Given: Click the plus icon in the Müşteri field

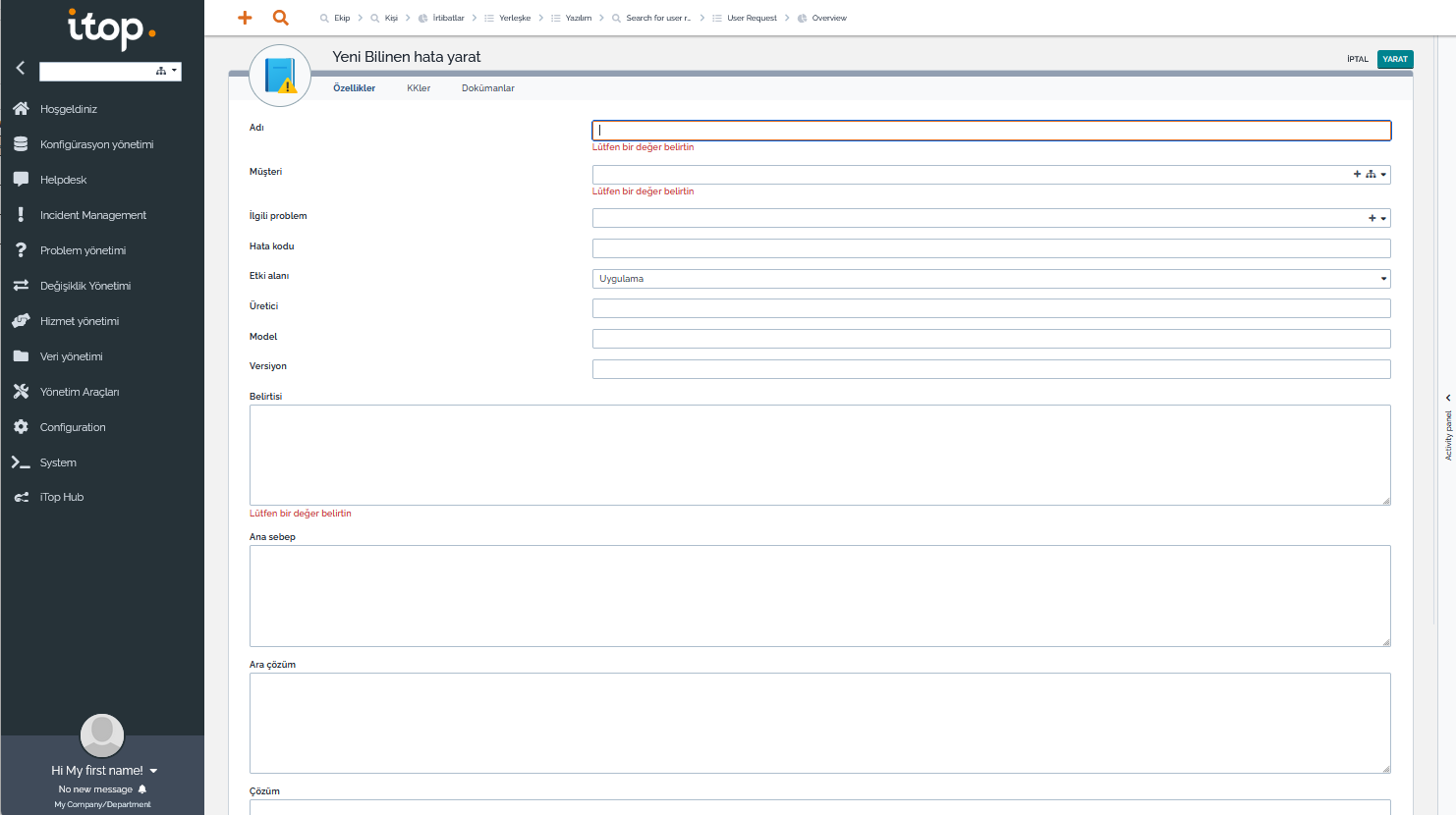Looking at the screenshot, I should [1357, 175].
